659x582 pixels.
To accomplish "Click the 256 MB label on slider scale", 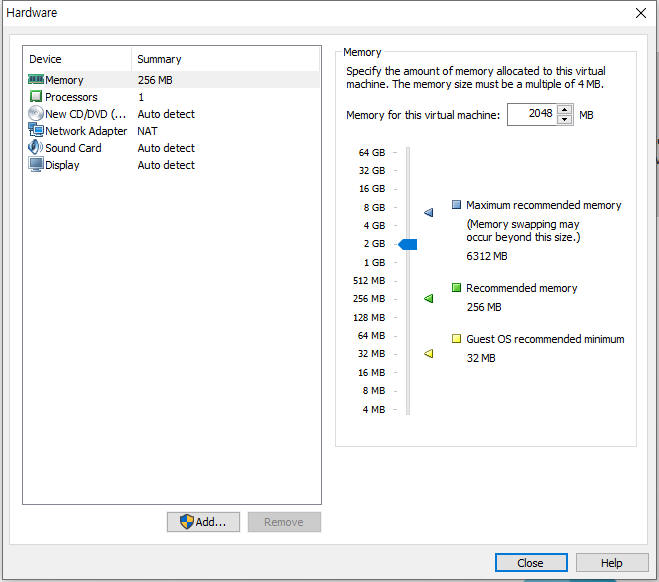I will coord(369,299).
